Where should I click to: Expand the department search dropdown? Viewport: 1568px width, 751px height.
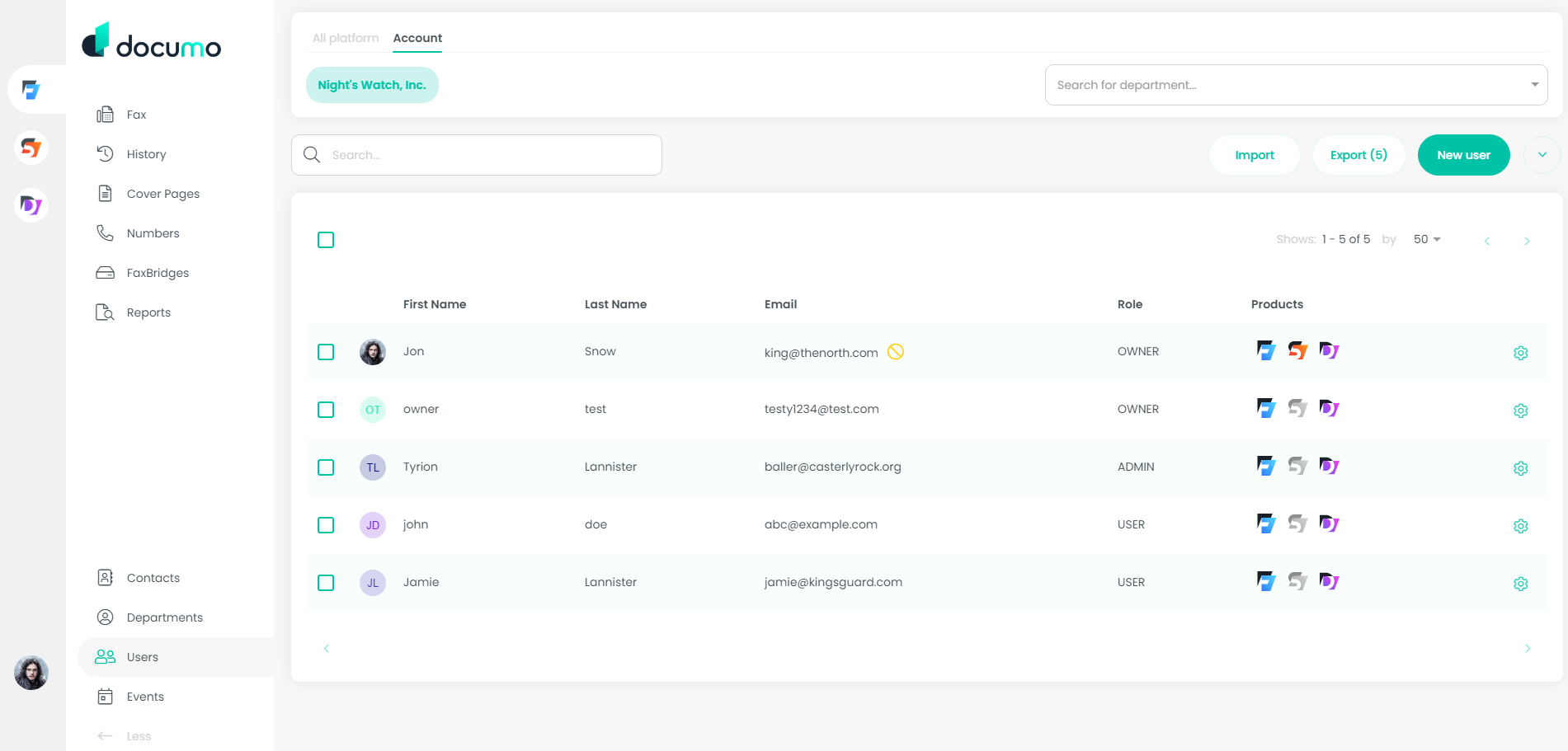[x=1533, y=84]
